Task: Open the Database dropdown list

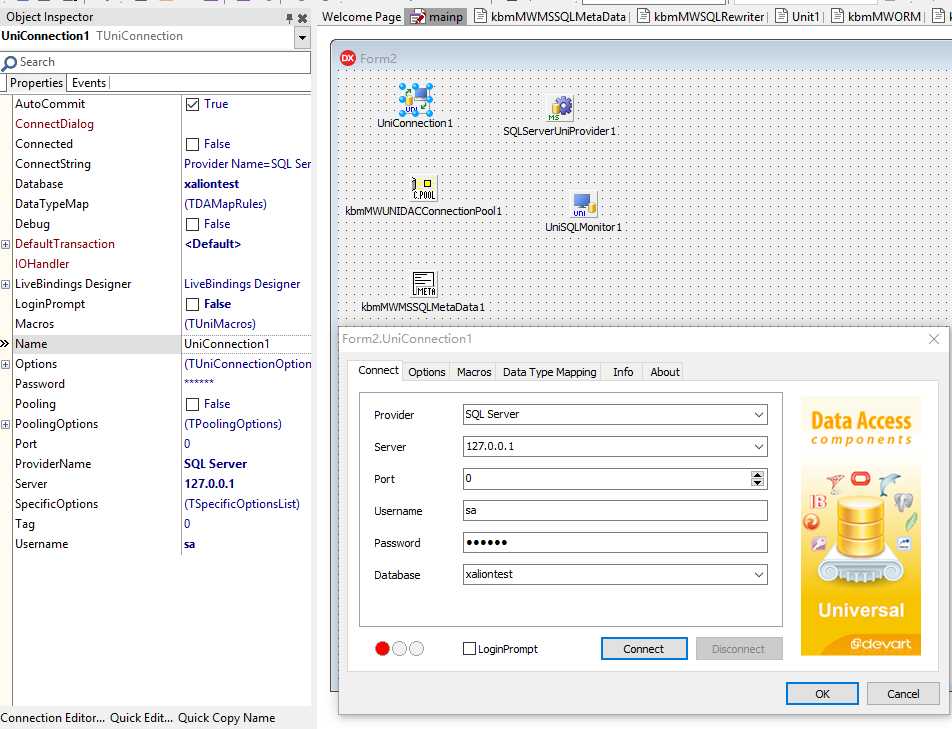Action: pyautogui.click(x=758, y=575)
